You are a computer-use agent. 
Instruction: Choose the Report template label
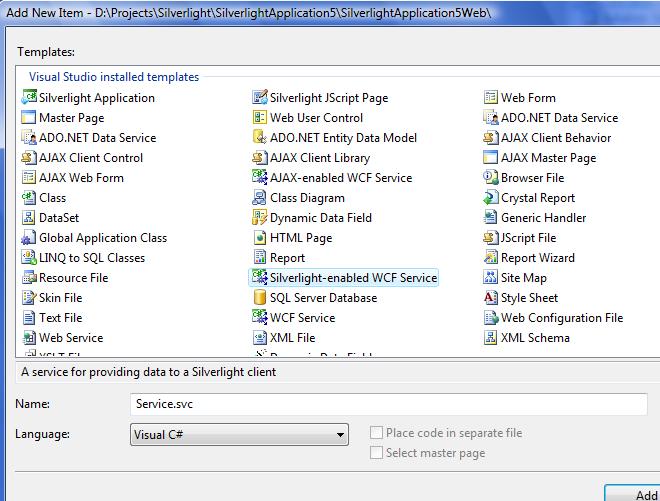[x=287, y=258]
